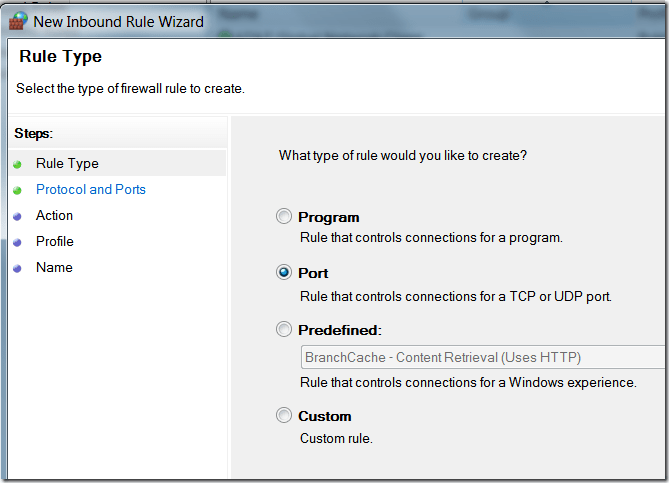Click the green bullet beside Protocol and Ports
669x483 pixels.
17,190
